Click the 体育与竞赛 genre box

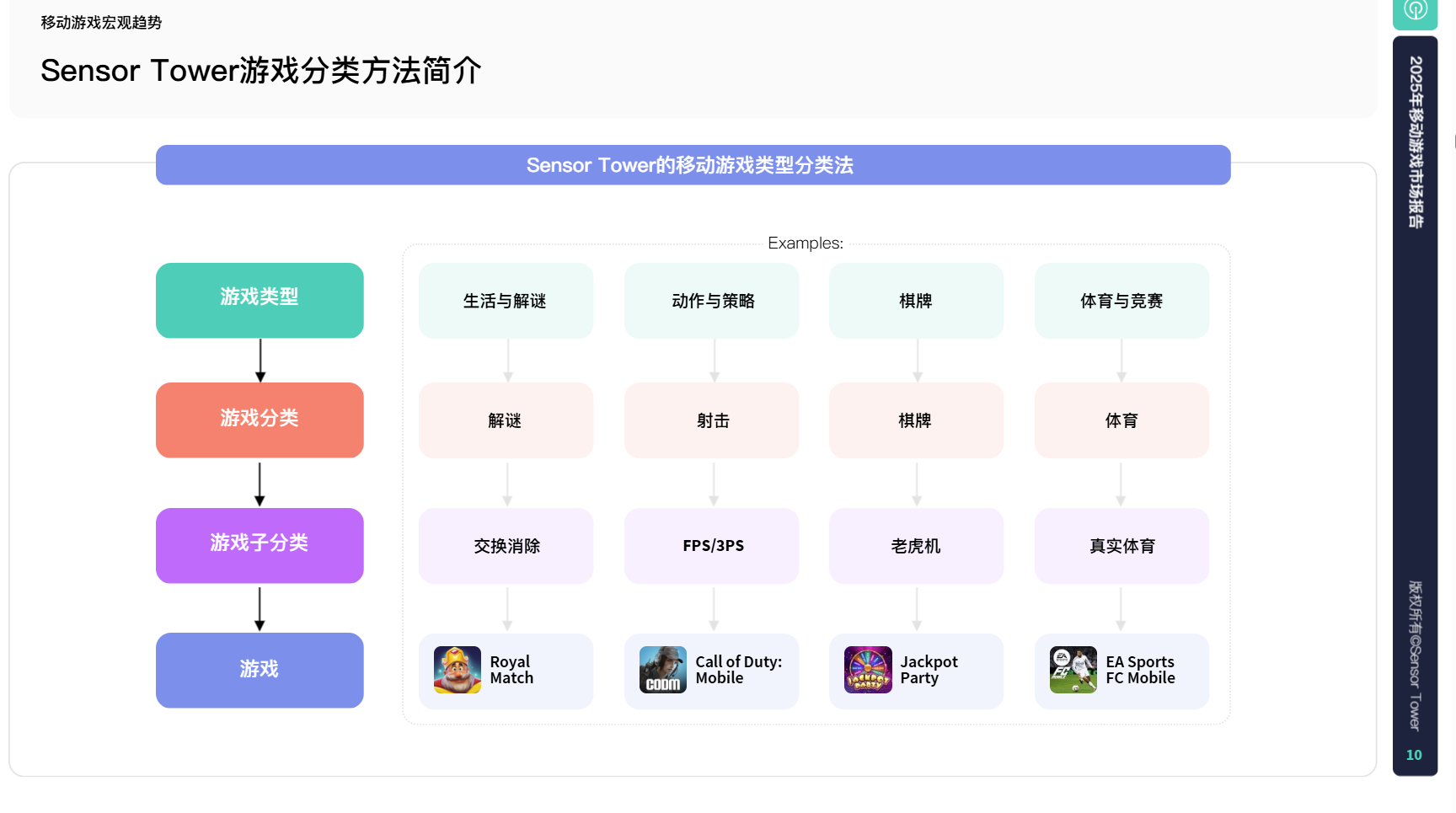1121,301
